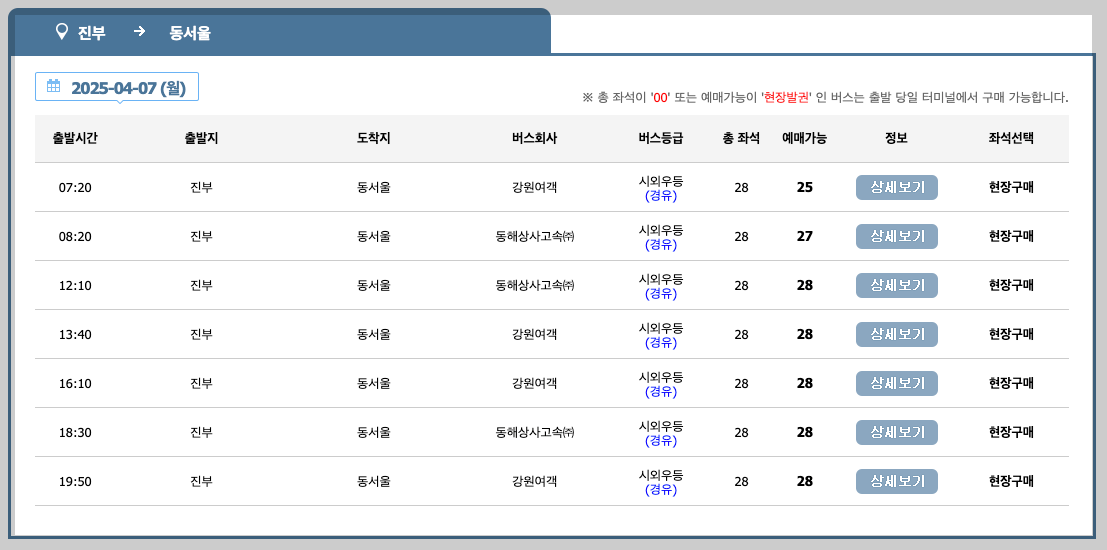Open 상세보기 for the 12:10 bus
The image size is (1107, 550).
897,285
